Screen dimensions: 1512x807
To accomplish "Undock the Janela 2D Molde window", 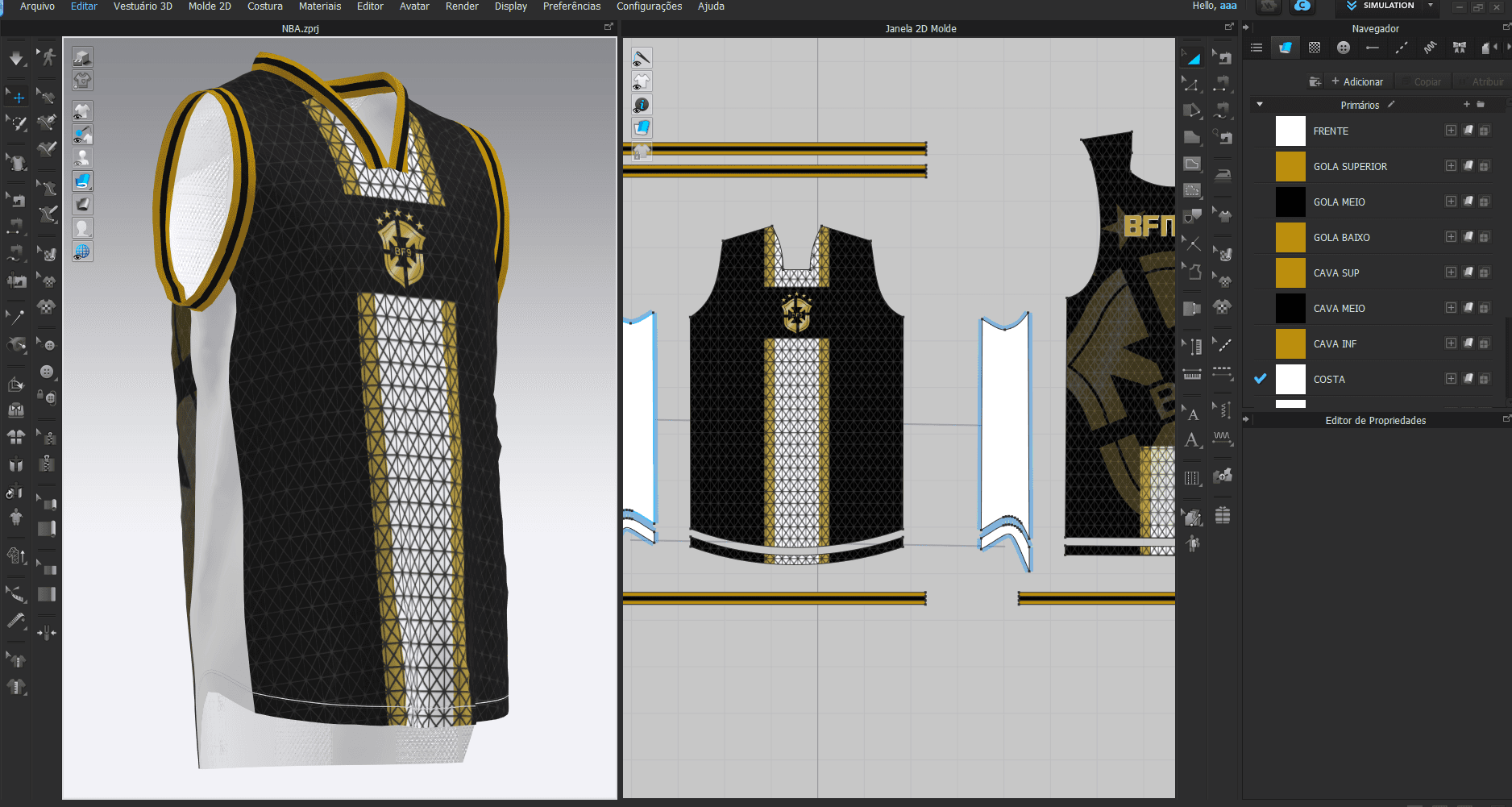I will point(1229,27).
